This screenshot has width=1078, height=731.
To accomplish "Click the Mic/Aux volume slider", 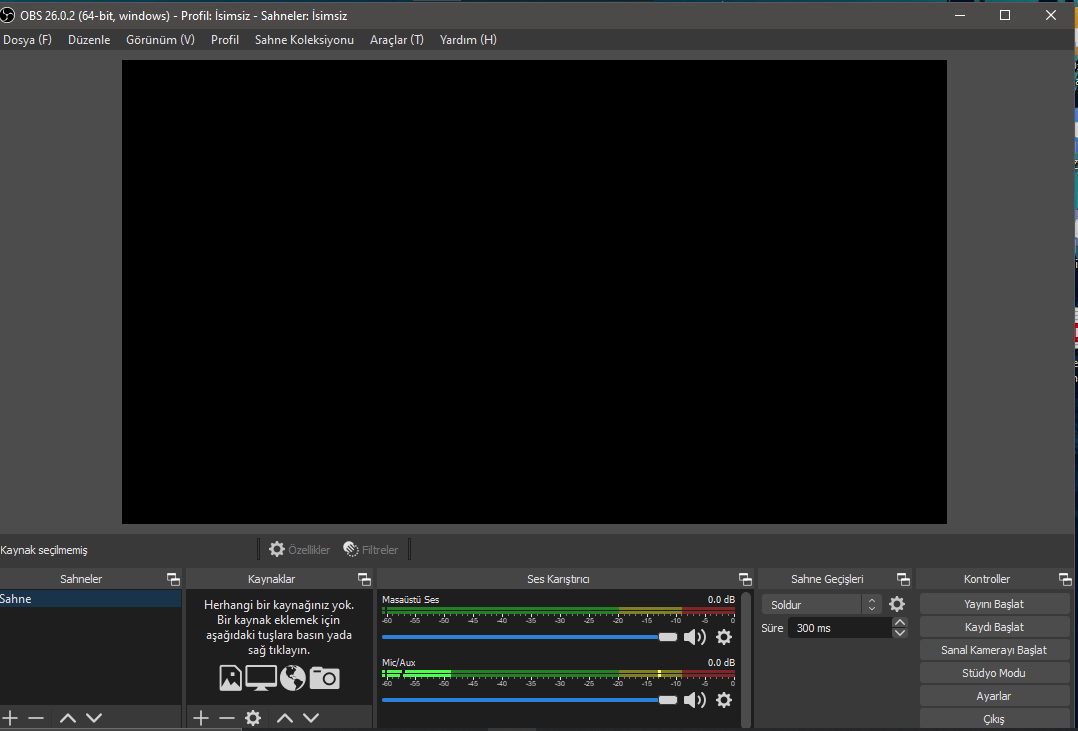I will tap(520, 700).
